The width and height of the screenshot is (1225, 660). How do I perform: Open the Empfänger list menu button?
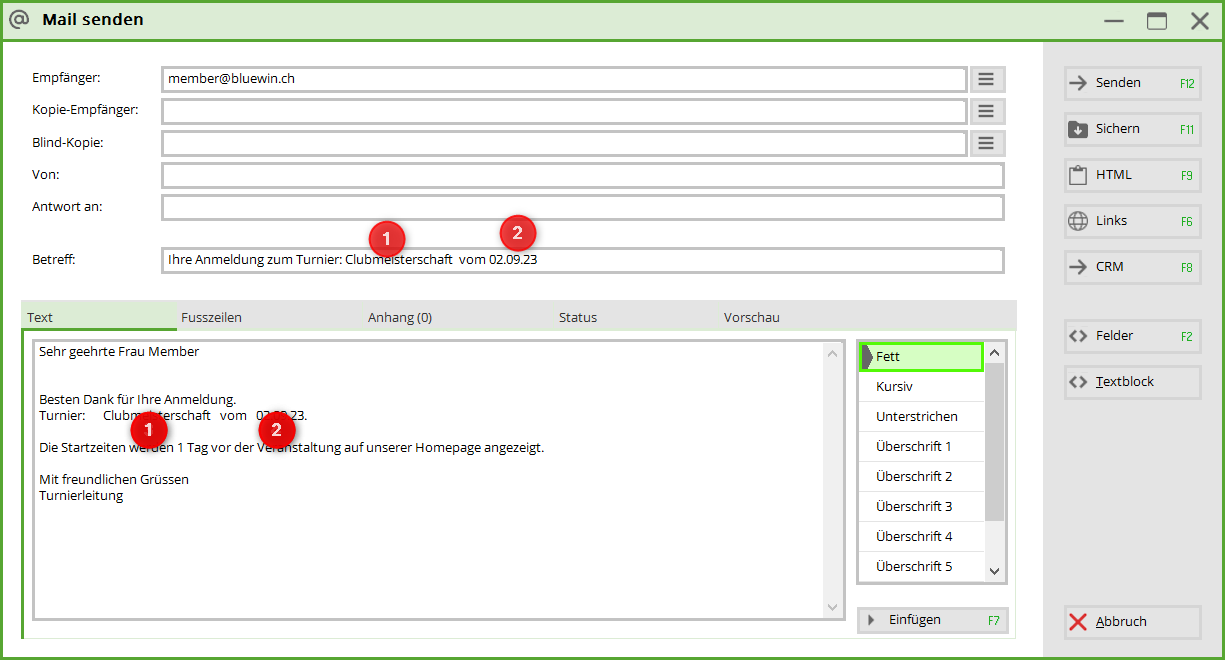(x=986, y=79)
